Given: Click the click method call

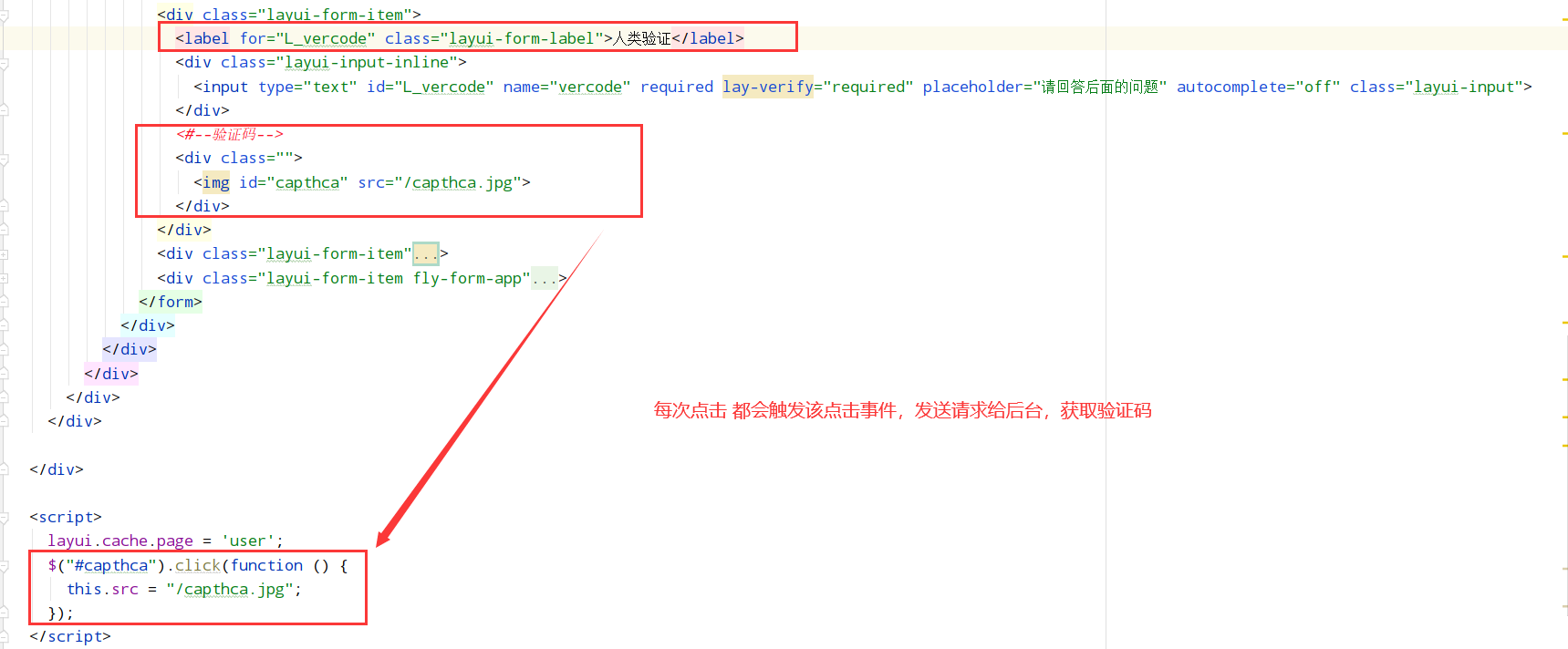Looking at the screenshot, I should [198, 565].
